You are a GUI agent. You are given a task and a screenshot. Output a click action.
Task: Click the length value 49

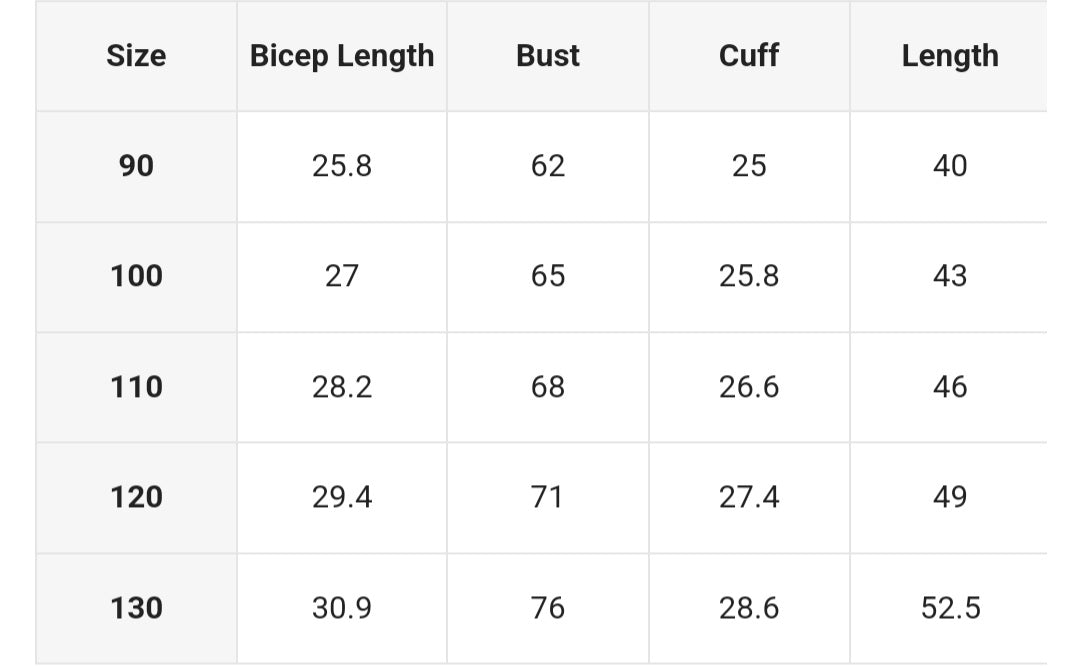(950, 497)
